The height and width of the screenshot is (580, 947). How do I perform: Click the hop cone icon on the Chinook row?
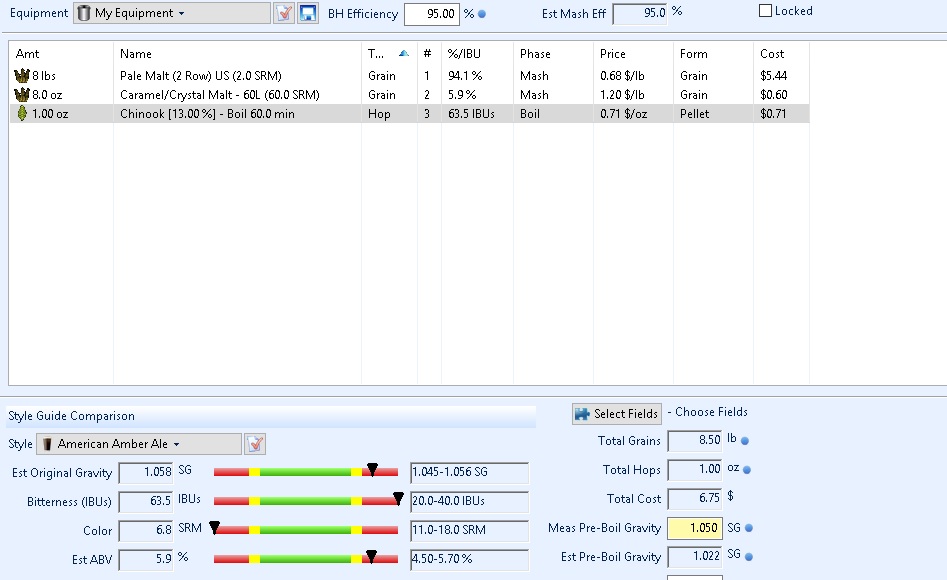click(x=22, y=114)
